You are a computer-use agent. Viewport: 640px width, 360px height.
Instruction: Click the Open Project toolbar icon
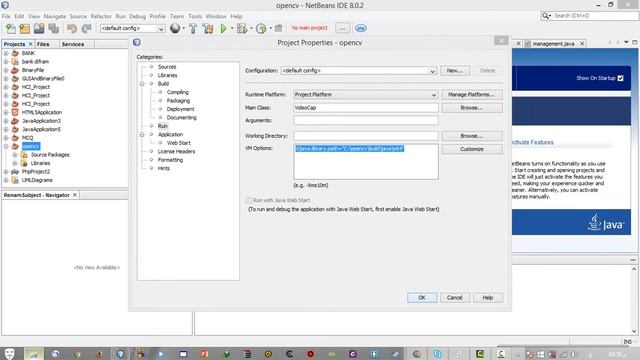point(39,28)
